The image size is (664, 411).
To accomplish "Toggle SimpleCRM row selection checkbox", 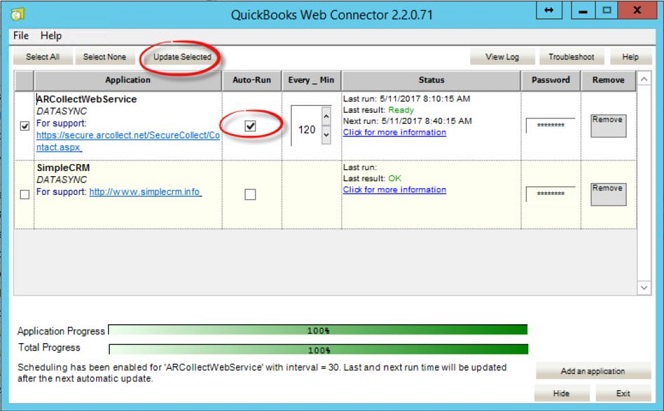I will point(25,194).
